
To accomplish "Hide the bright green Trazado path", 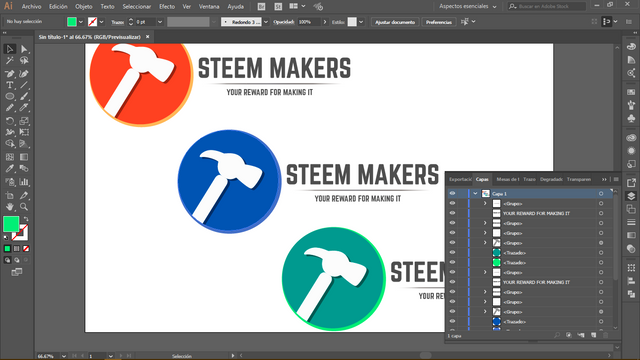I will pos(452,262).
